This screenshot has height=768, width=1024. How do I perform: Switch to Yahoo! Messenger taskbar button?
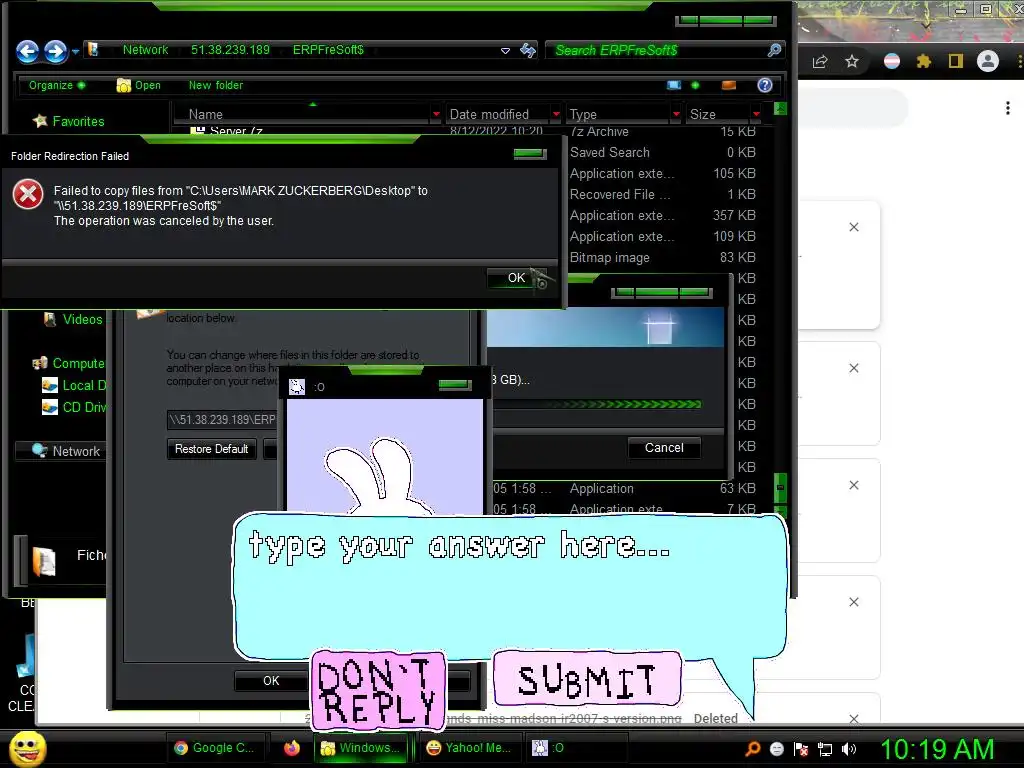(469, 748)
